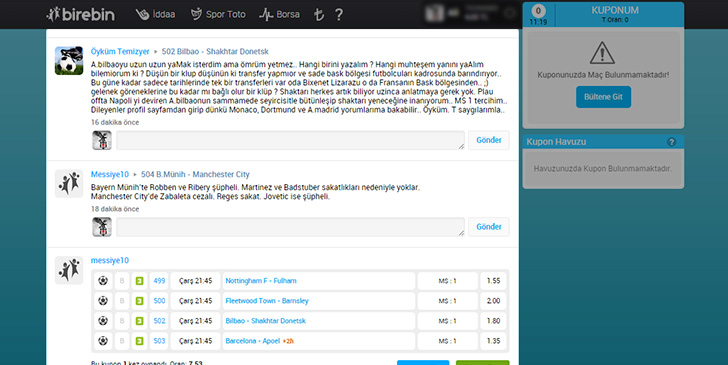Click the Kupon Havuzu help icon
The height and width of the screenshot is (365, 728).
click(671, 142)
